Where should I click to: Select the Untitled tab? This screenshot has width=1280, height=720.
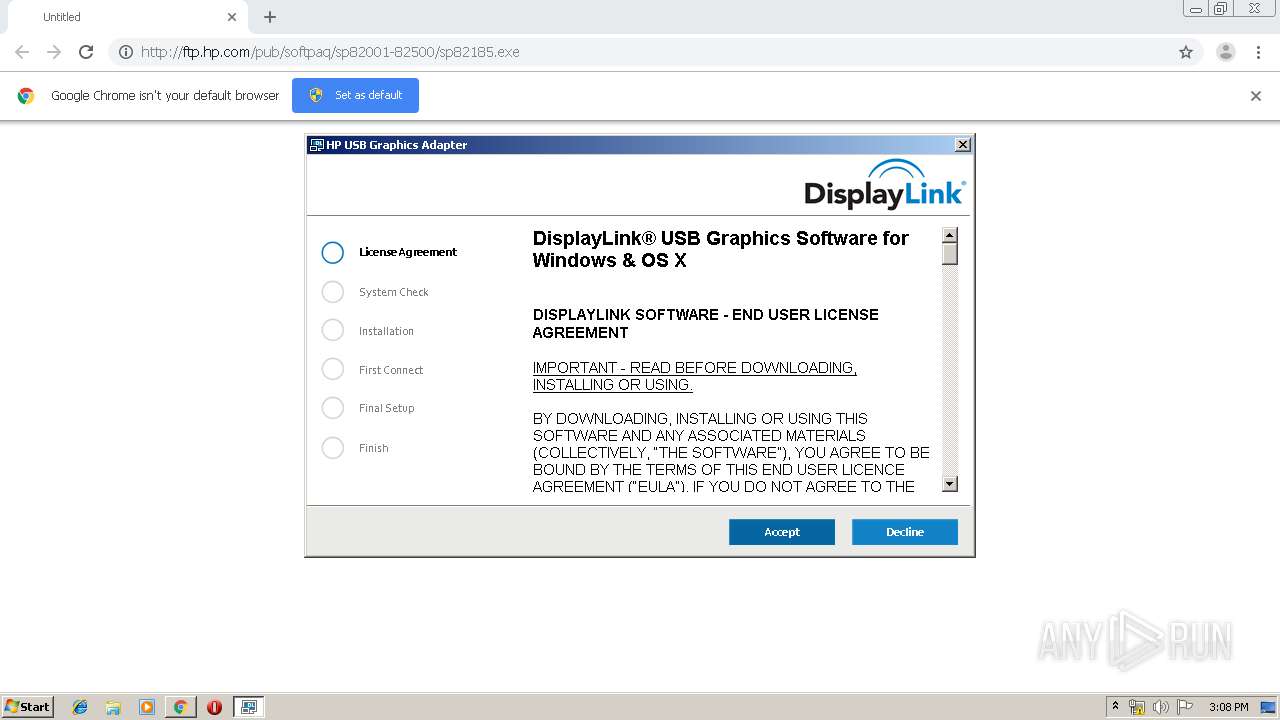coord(125,17)
